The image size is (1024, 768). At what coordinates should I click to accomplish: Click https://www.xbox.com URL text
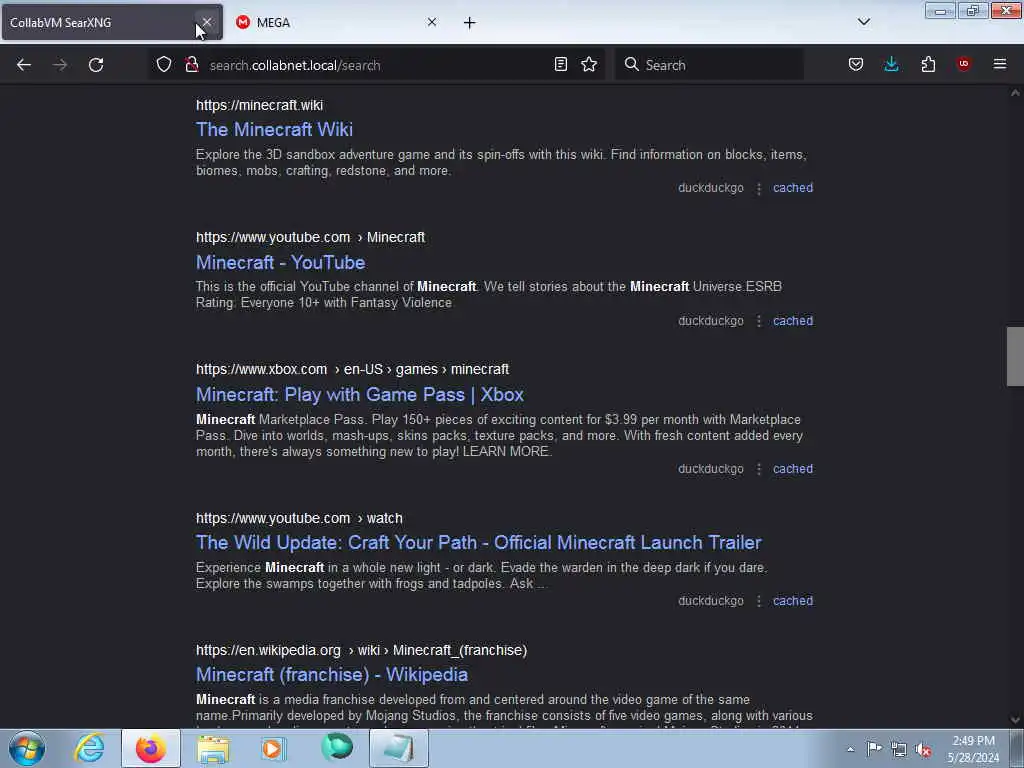click(x=261, y=370)
